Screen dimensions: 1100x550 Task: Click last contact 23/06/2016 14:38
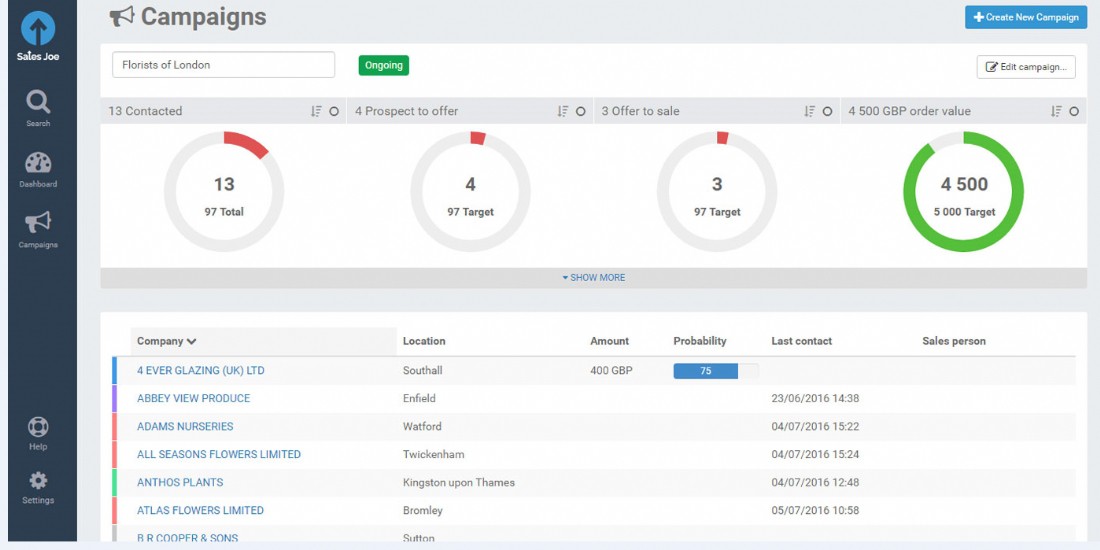coord(815,398)
